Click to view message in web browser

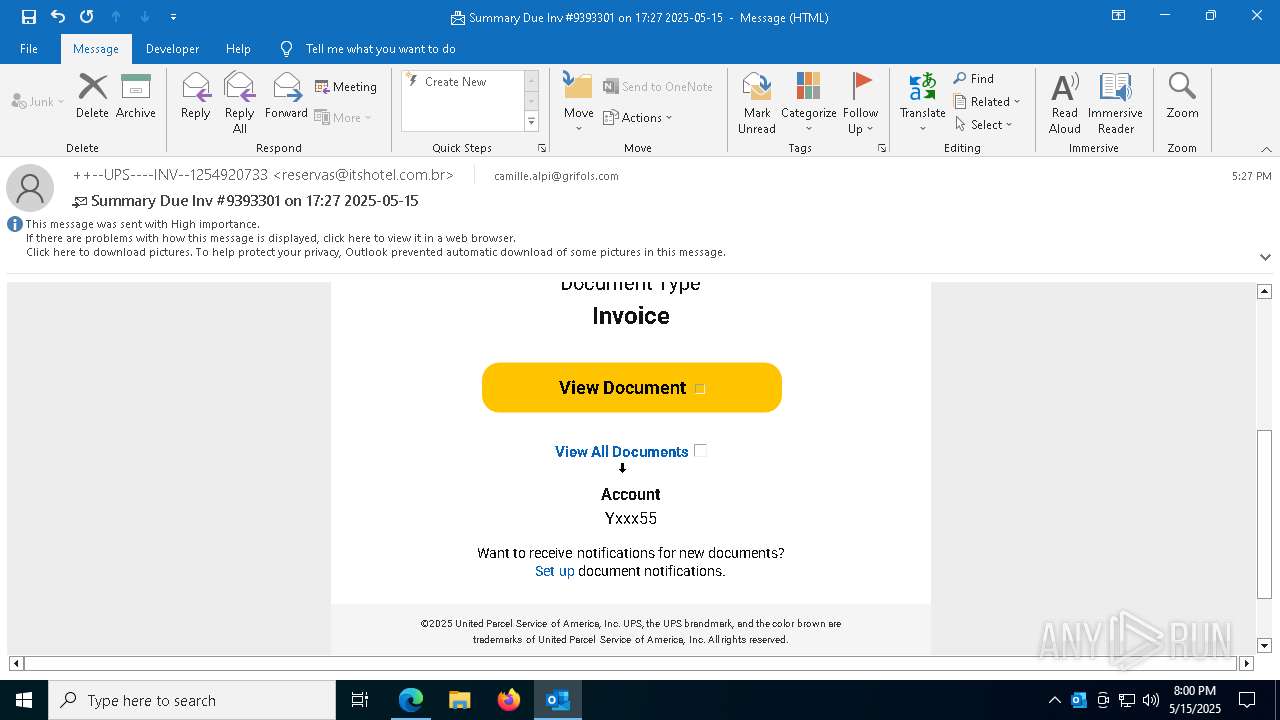271,238
